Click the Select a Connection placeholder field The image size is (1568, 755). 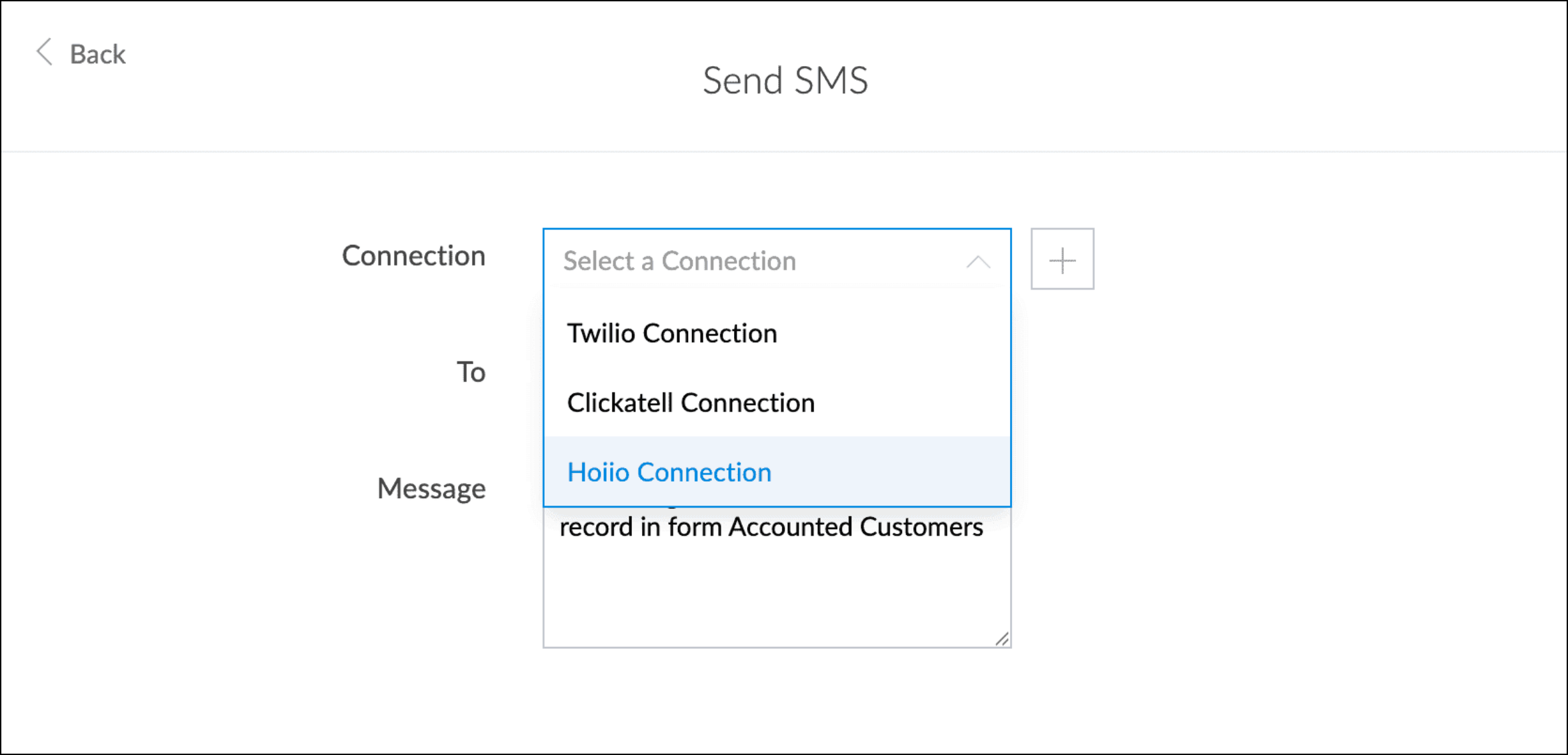click(777, 260)
